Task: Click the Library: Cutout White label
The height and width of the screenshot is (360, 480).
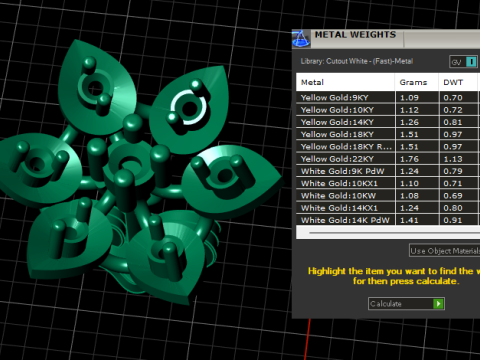Action: click(x=357, y=61)
